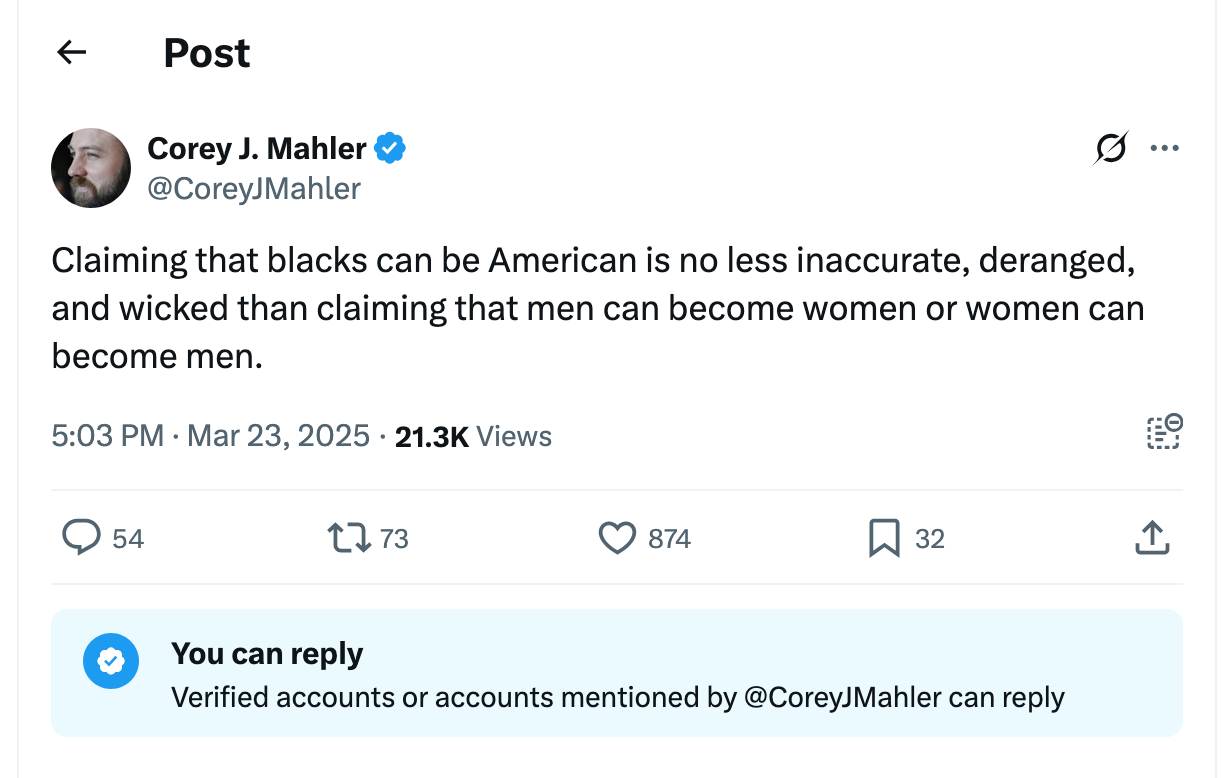
Task: Toggle like off by clicking the heart
Action: 619,538
